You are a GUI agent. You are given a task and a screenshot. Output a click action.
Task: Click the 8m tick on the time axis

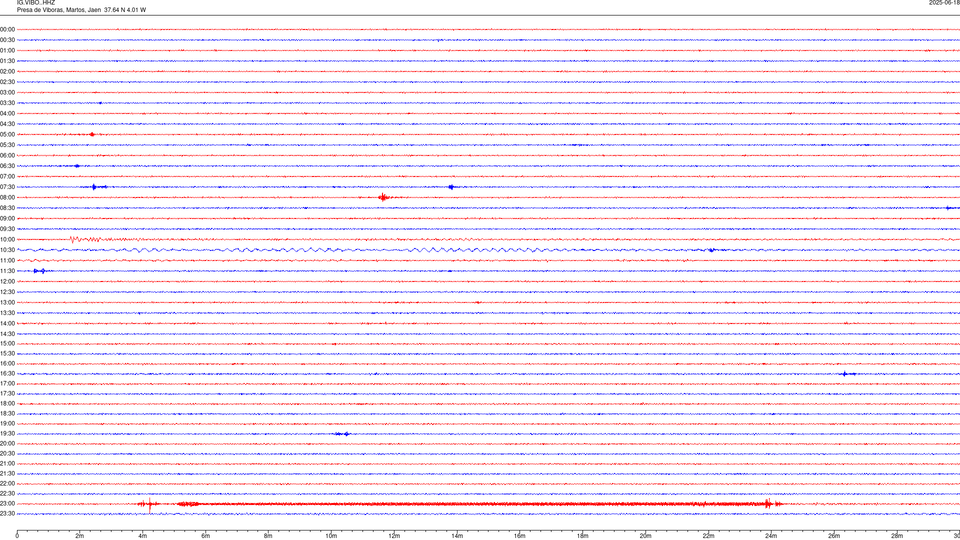[x=268, y=536]
